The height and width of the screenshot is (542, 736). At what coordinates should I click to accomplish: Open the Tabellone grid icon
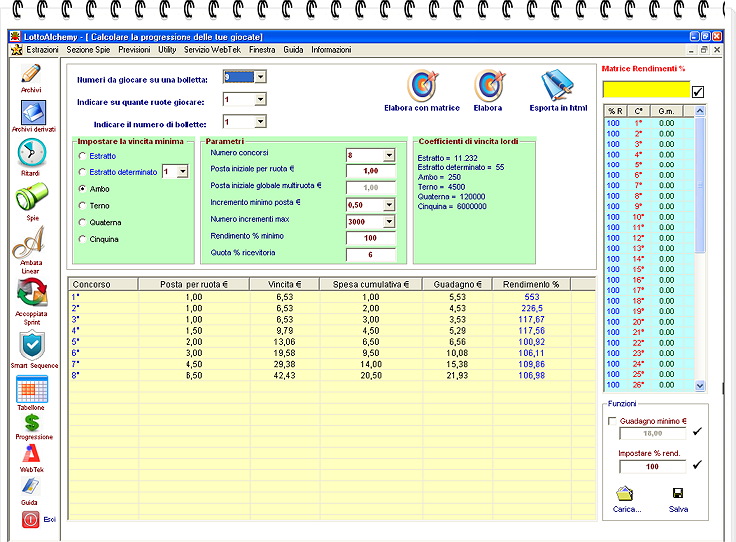click(32, 389)
